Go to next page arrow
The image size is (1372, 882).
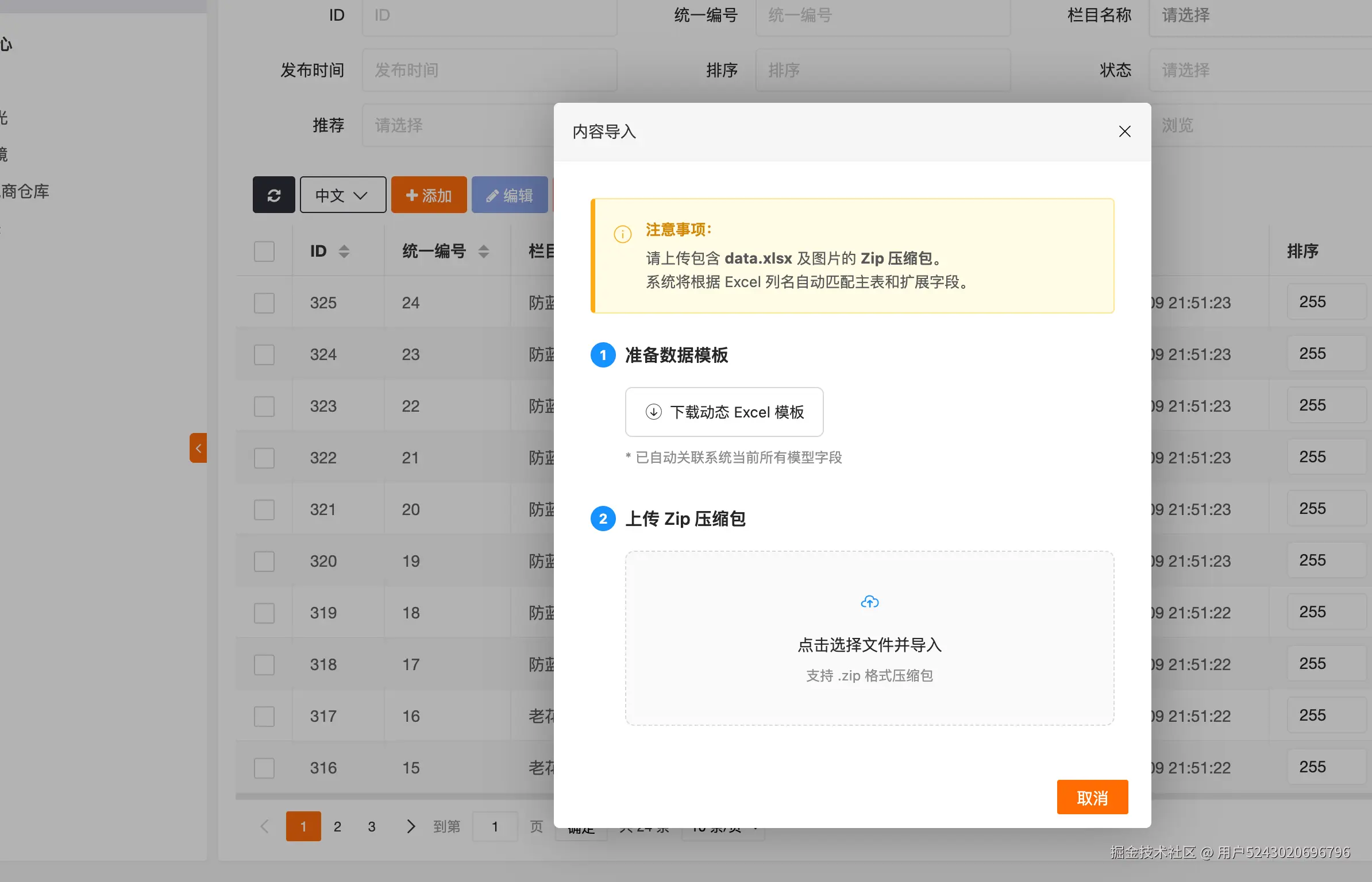(x=410, y=826)
